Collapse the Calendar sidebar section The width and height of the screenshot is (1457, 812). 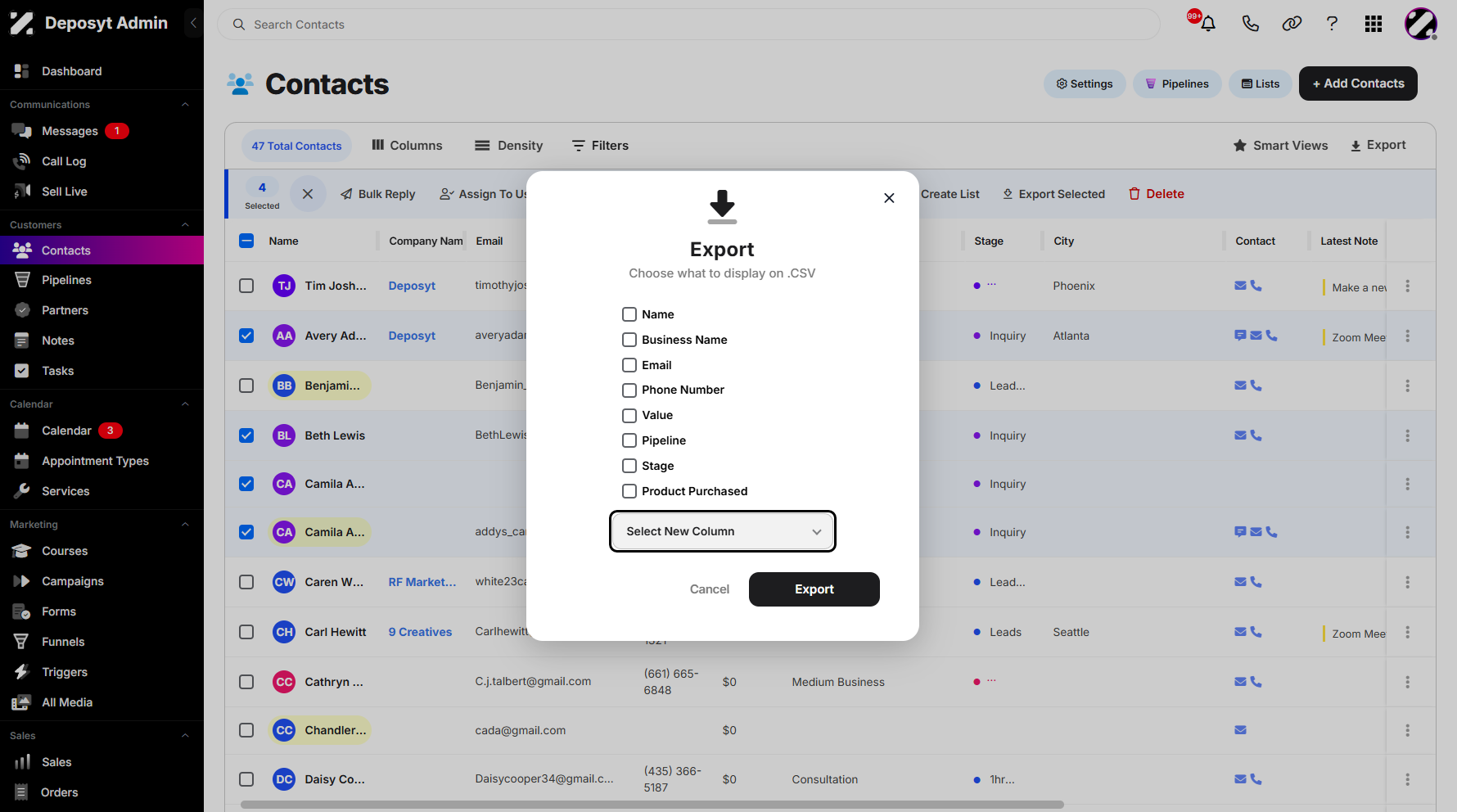click(185, 404)
